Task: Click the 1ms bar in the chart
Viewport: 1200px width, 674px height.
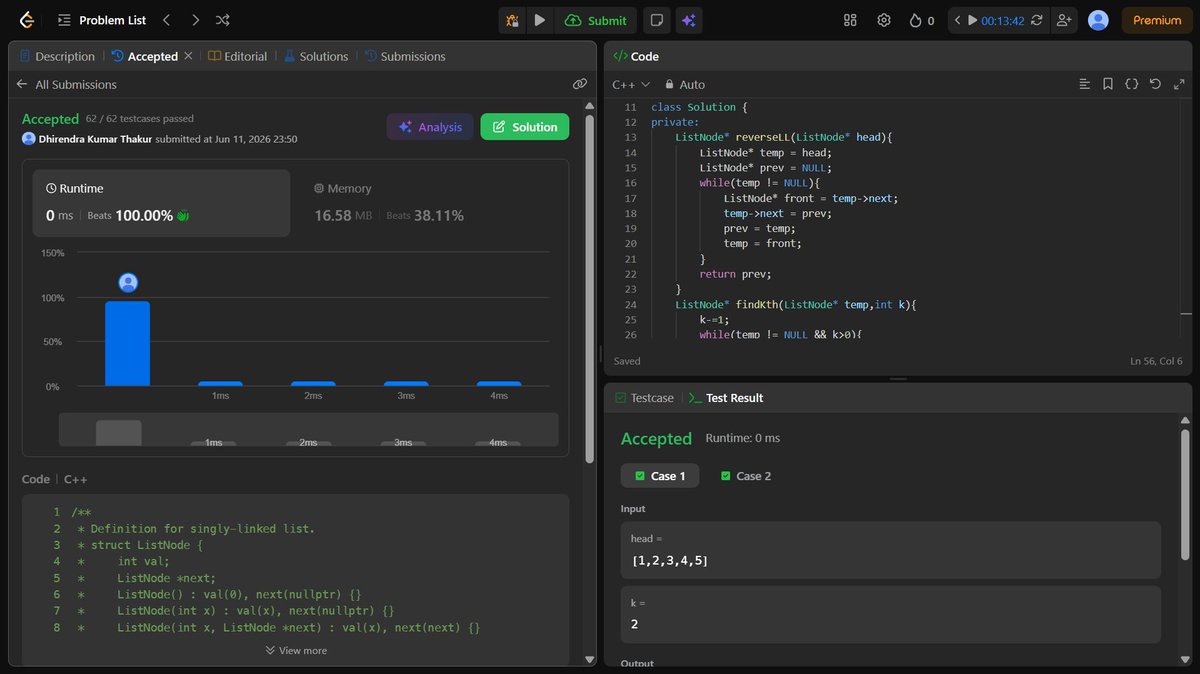Action: [220, 384]
